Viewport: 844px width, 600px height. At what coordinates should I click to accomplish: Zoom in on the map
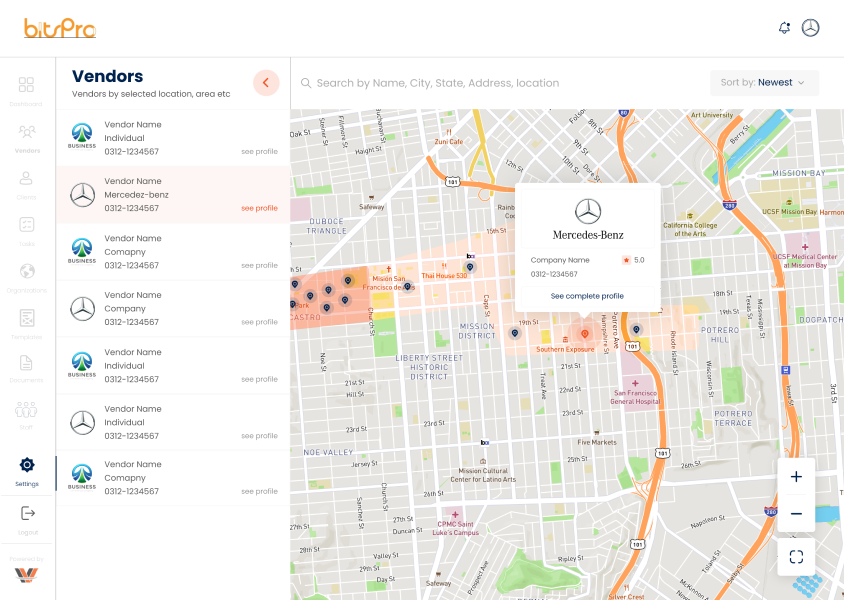coord(796,477)
